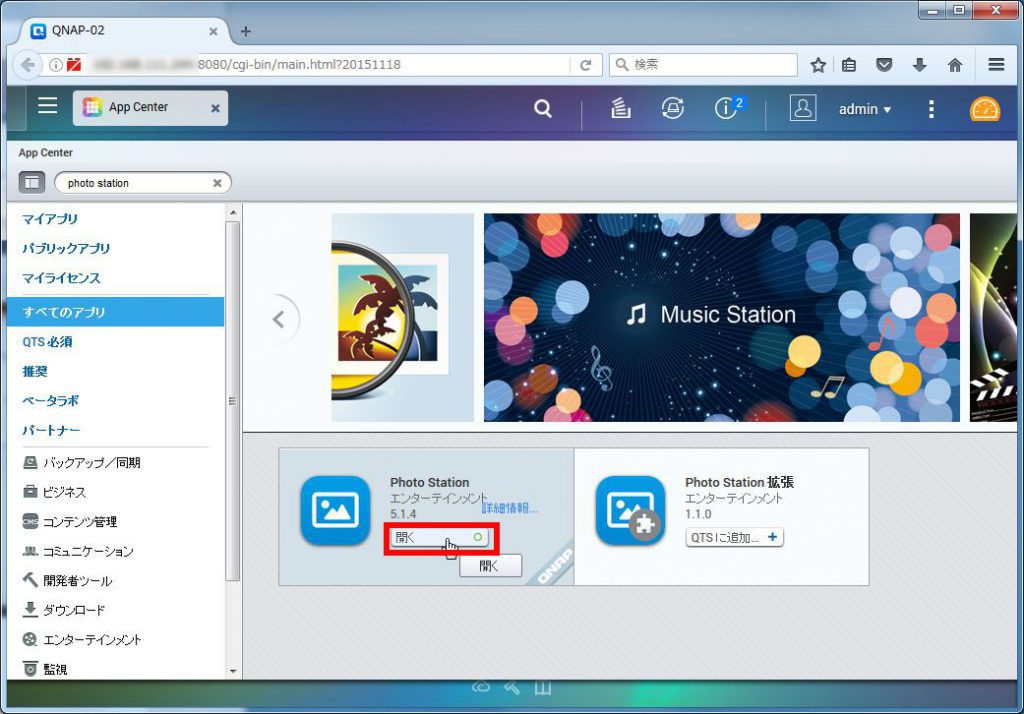Select パートナー category
Viewport: 1024px width, 714px height.
[x=51, y=430]
